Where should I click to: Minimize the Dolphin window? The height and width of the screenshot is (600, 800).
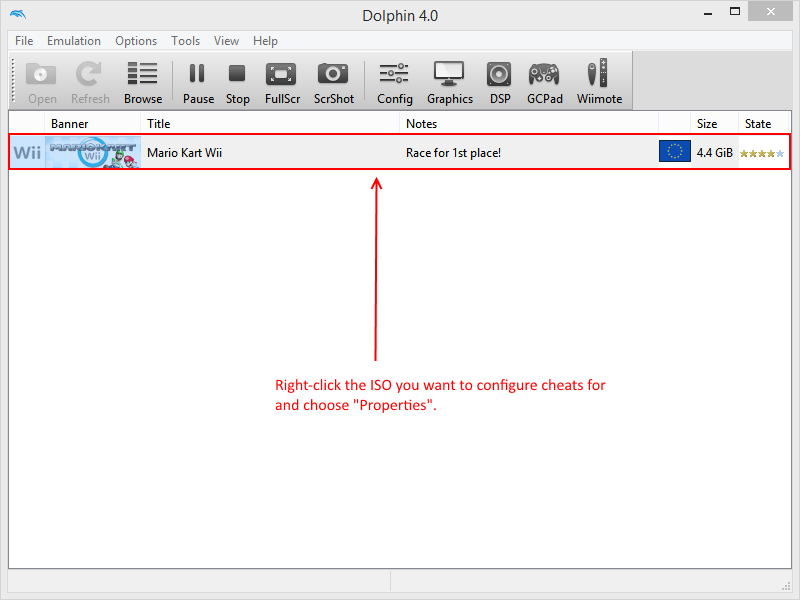708,13
